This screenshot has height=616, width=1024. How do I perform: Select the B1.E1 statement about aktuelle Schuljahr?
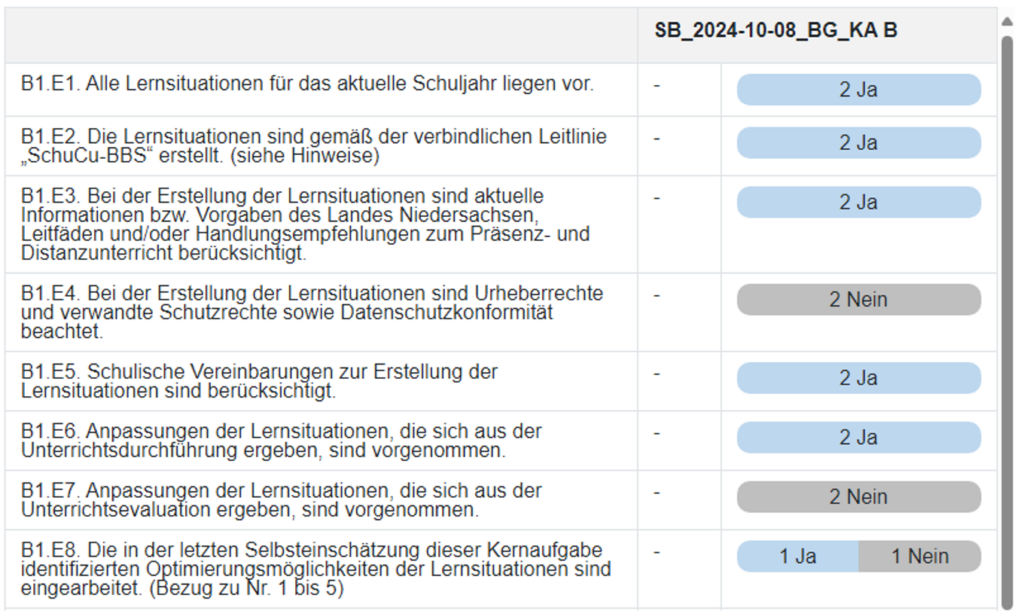point(307,84)
